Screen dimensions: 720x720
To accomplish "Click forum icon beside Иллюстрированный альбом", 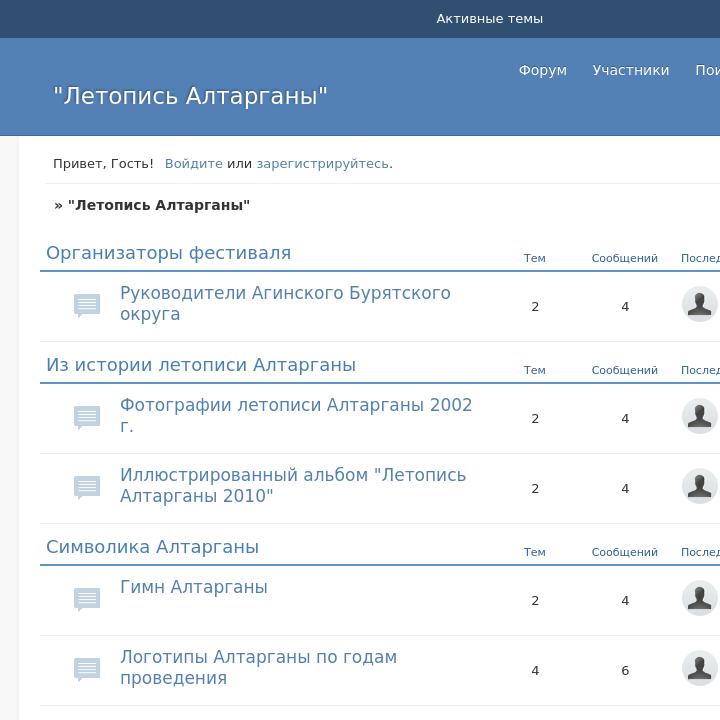I will coord(87,488).
